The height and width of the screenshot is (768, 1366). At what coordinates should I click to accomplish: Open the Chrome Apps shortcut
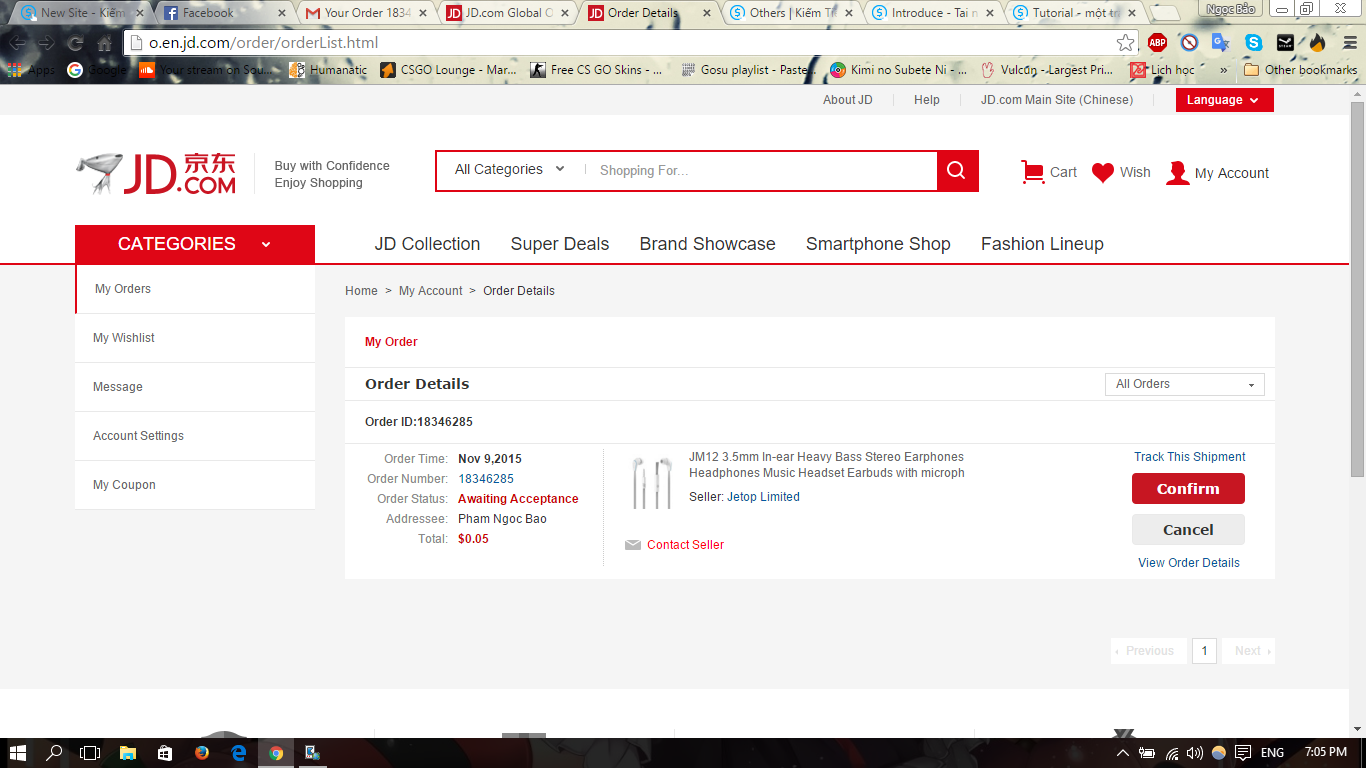coord(31,70)
